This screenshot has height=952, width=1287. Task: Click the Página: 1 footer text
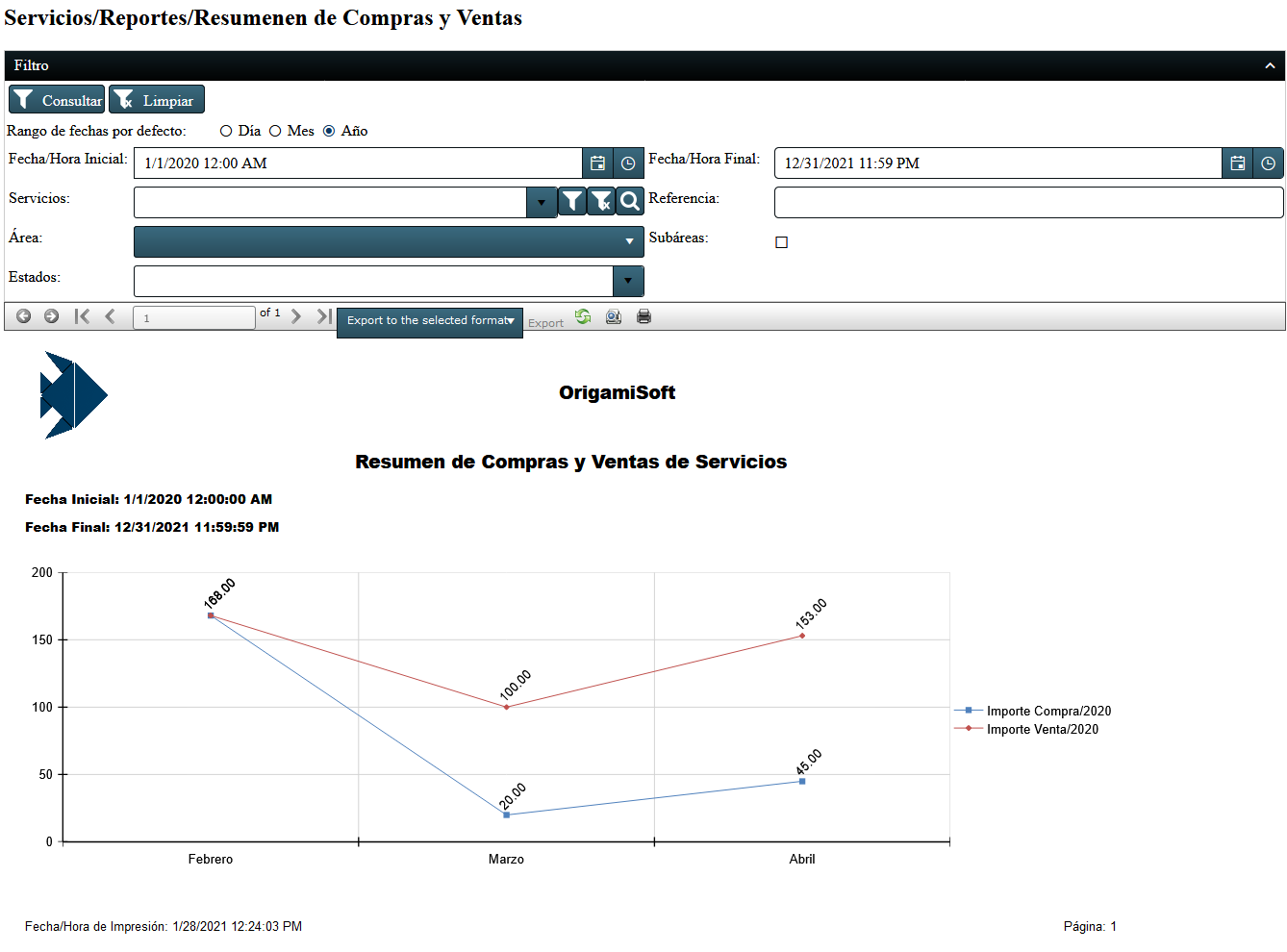tap(1090, 926)
